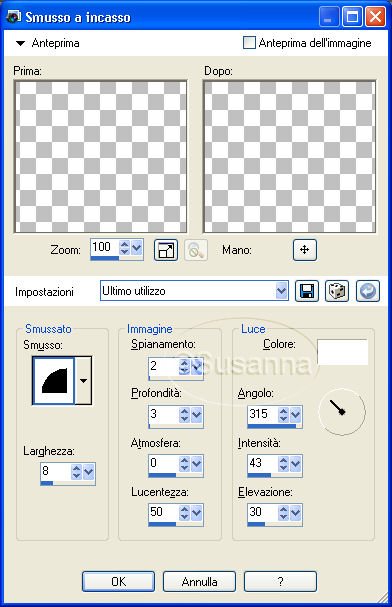
Task: Click the randomize parameters dice icon
Action: [x=337, y=291]
